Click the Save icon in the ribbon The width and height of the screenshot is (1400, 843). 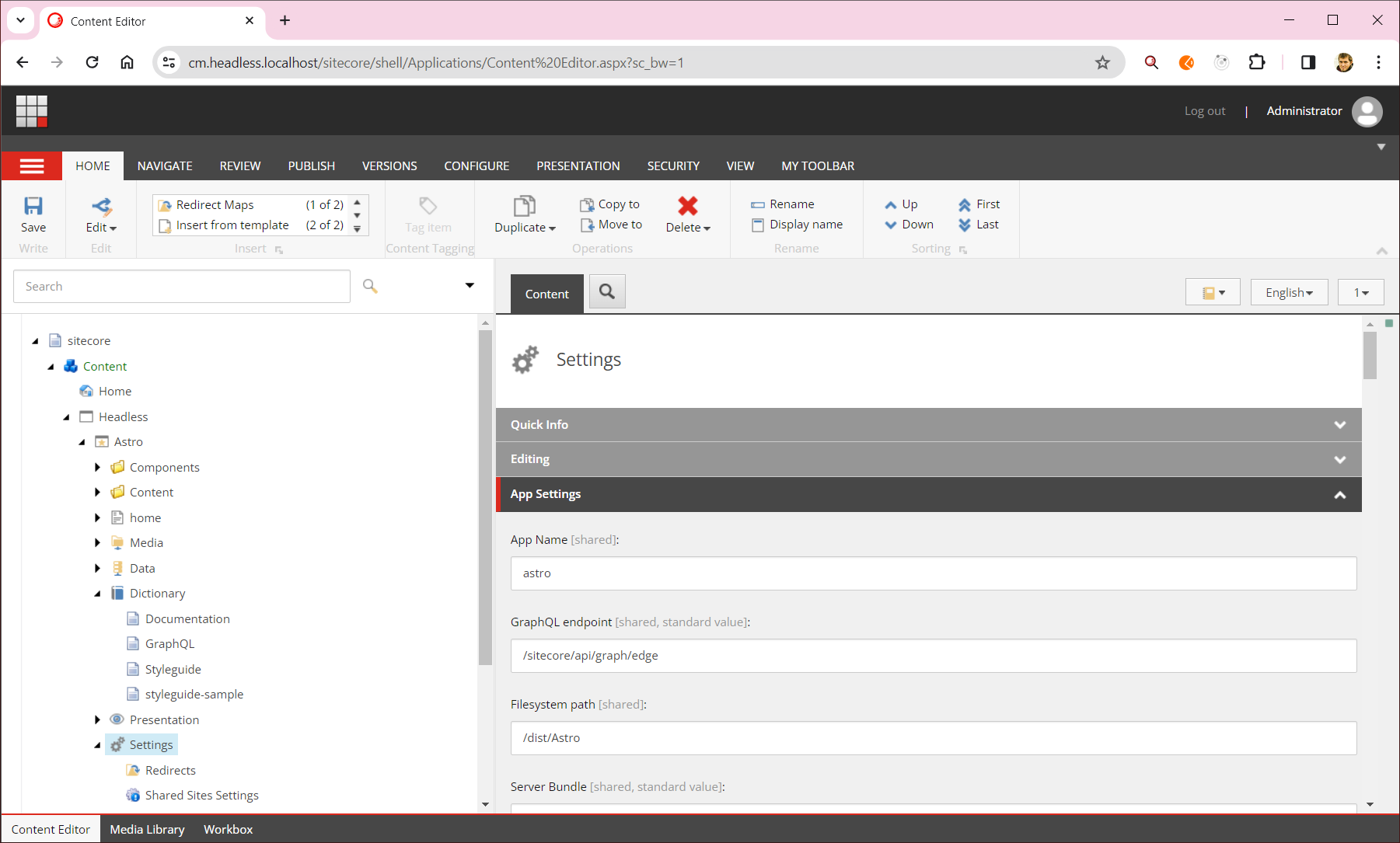point(33,206)
